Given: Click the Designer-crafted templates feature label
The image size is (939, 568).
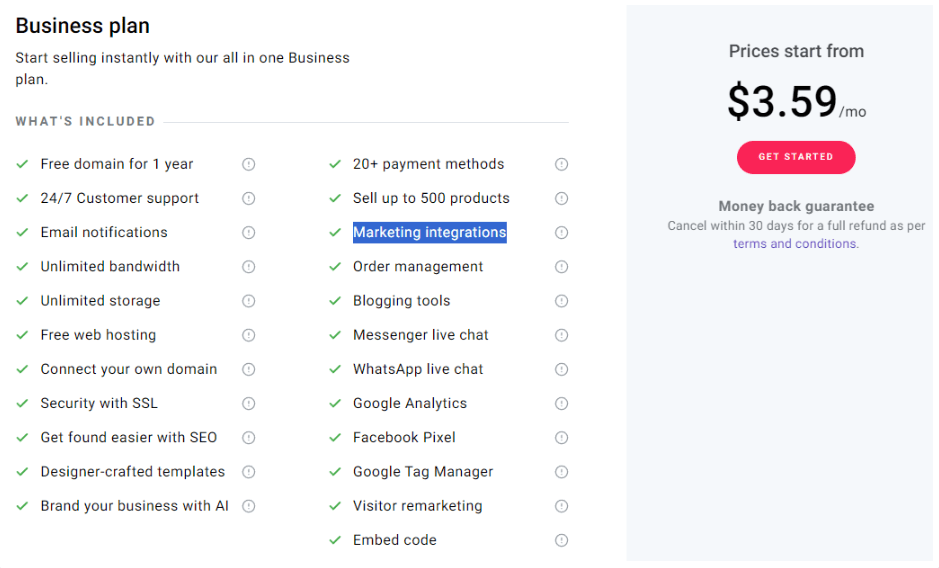Looking at the screenshot, I should (x=132, y=472).
